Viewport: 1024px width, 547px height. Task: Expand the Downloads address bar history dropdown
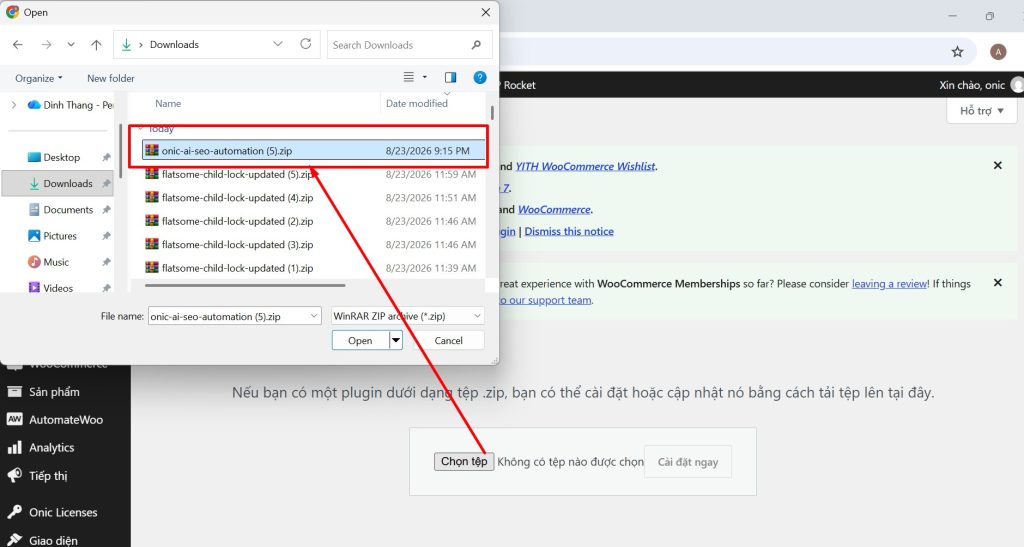[x=278, y=44]
